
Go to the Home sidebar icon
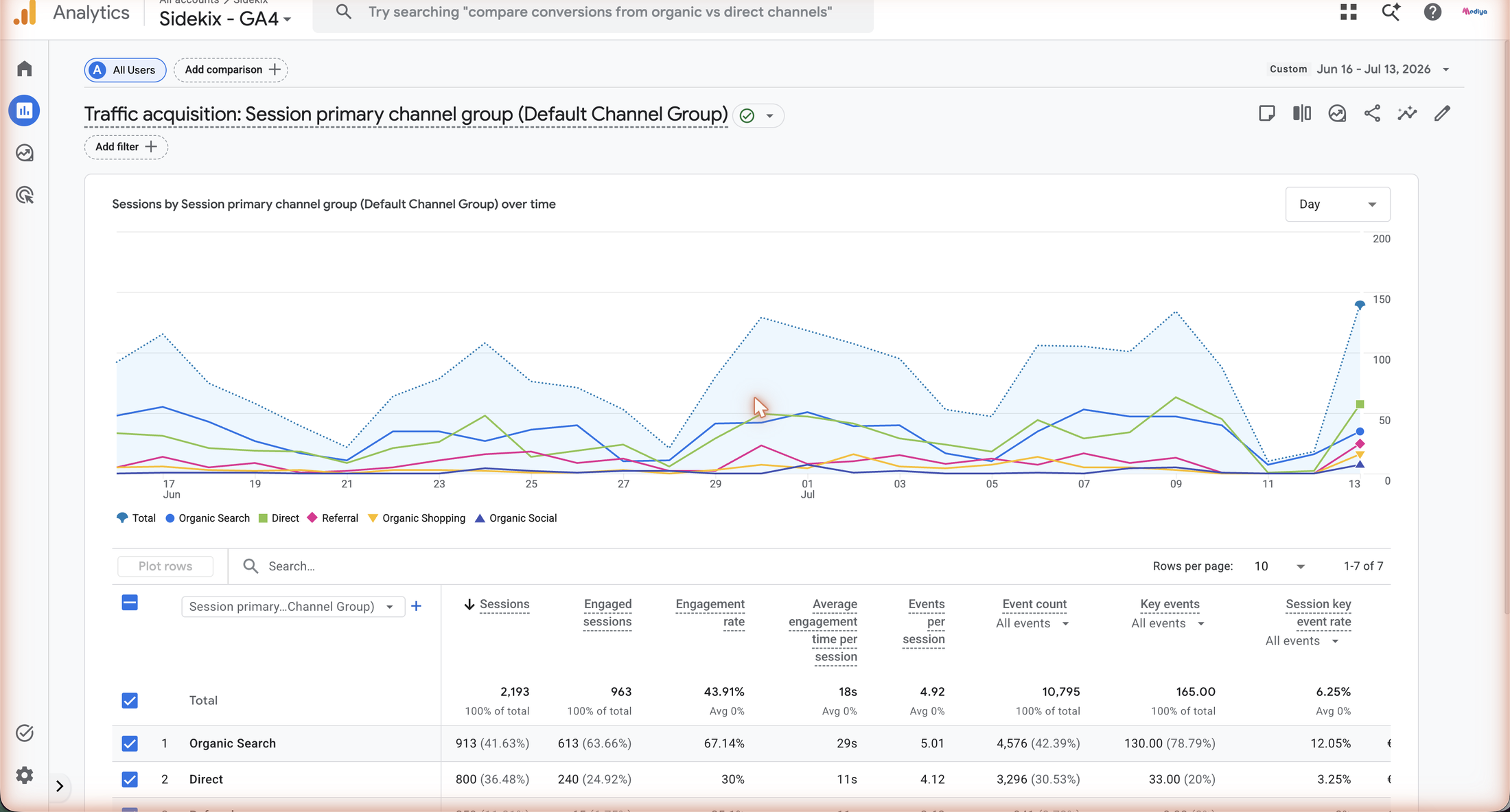[x=25, y=69]
